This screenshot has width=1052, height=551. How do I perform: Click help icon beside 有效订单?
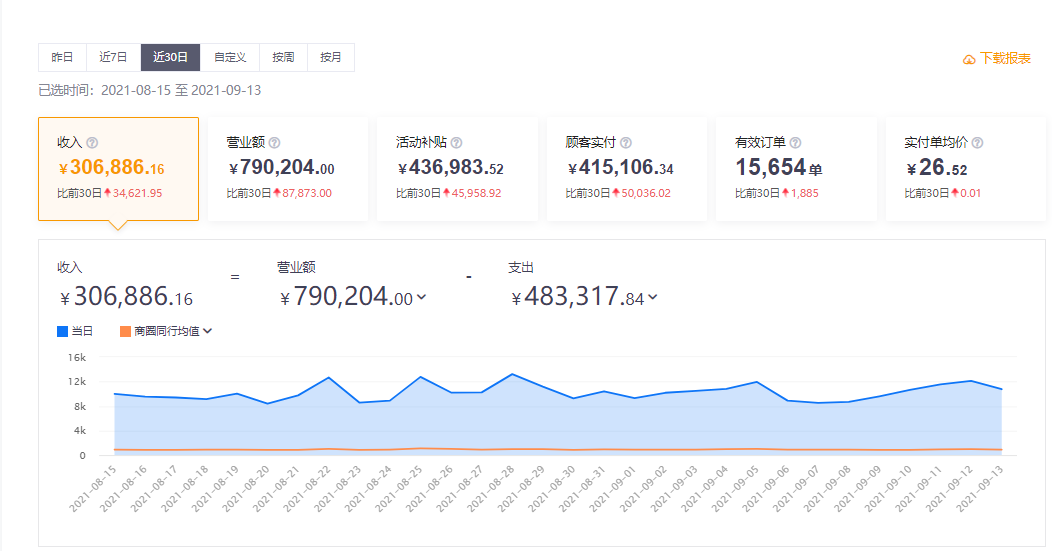tap(795, 143)
